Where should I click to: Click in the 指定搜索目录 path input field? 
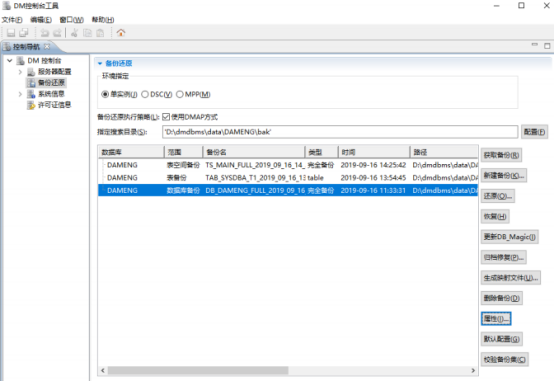[x=340, y=132]
